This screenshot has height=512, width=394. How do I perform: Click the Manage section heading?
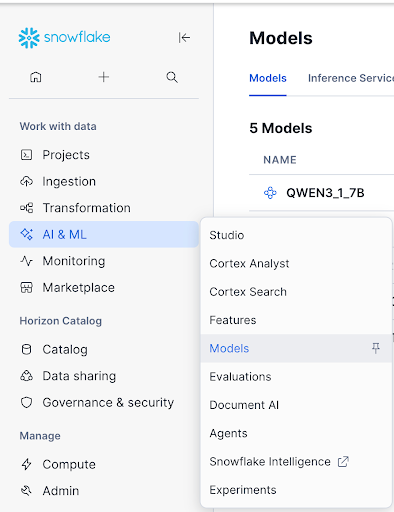click(x=40, y=436)
